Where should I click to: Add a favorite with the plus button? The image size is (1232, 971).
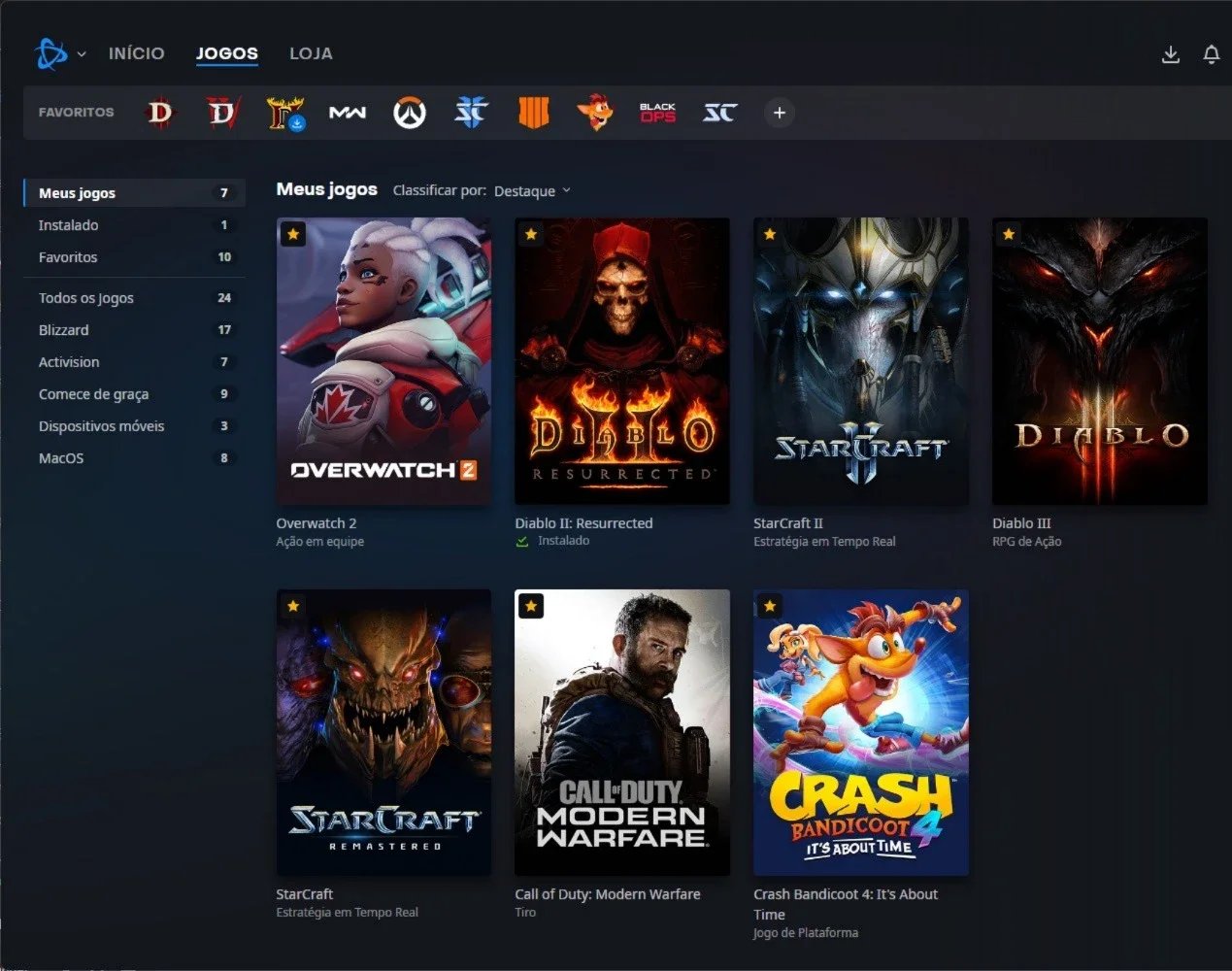[x=779, y=113]
